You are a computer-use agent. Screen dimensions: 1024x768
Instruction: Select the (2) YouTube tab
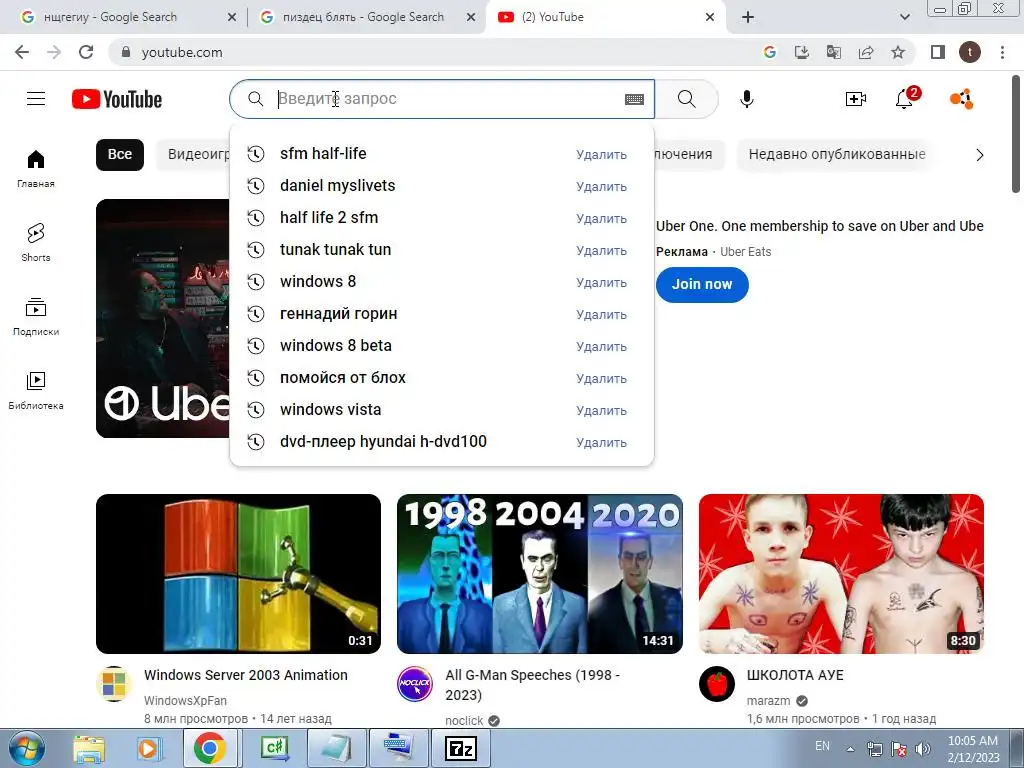tap(604, 17)
